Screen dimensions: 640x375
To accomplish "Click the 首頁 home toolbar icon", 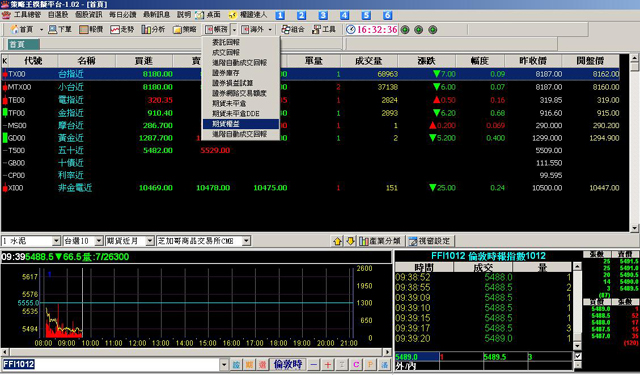I will [22, 29].
